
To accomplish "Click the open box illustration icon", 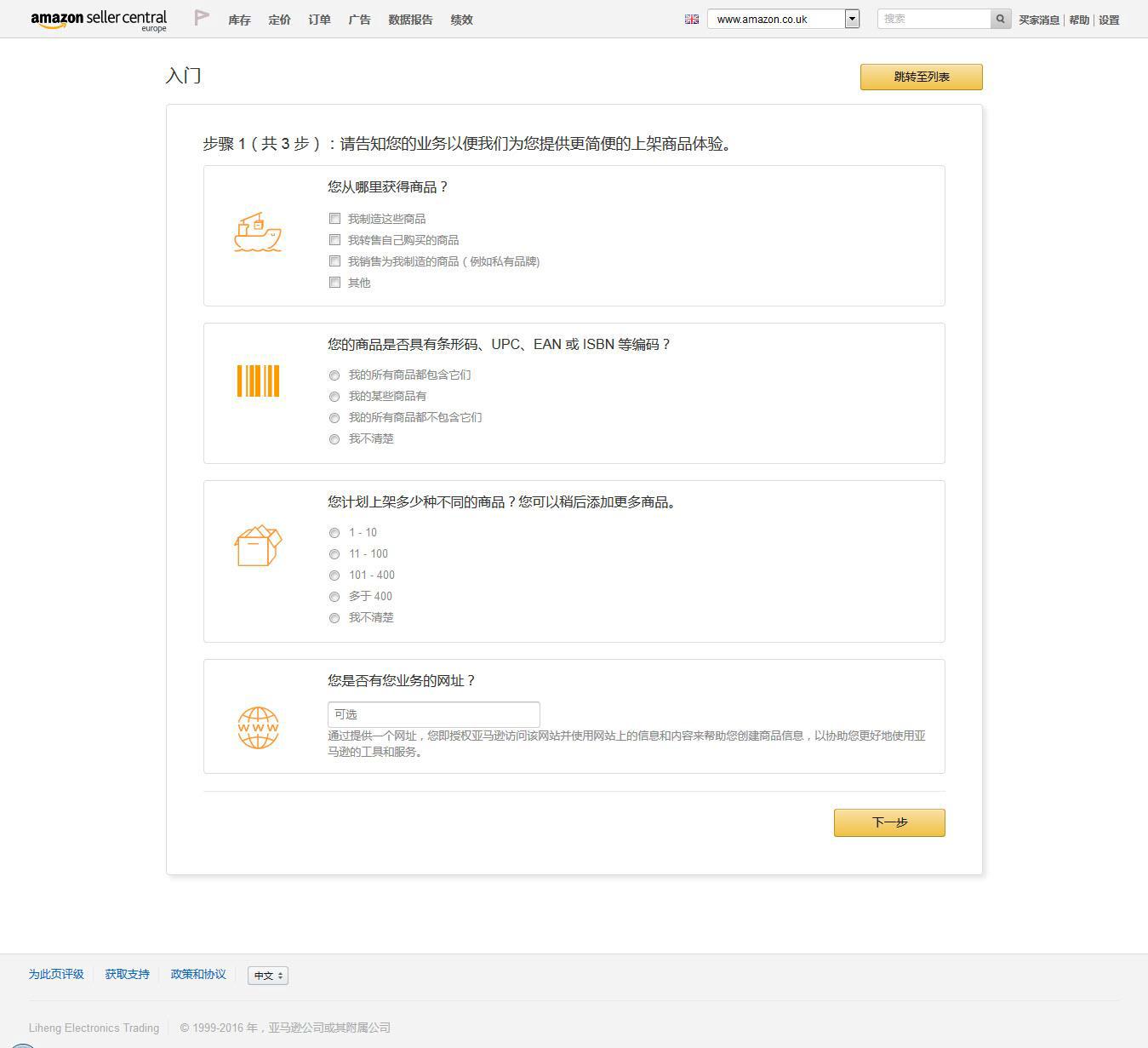I will coord(257,546).
